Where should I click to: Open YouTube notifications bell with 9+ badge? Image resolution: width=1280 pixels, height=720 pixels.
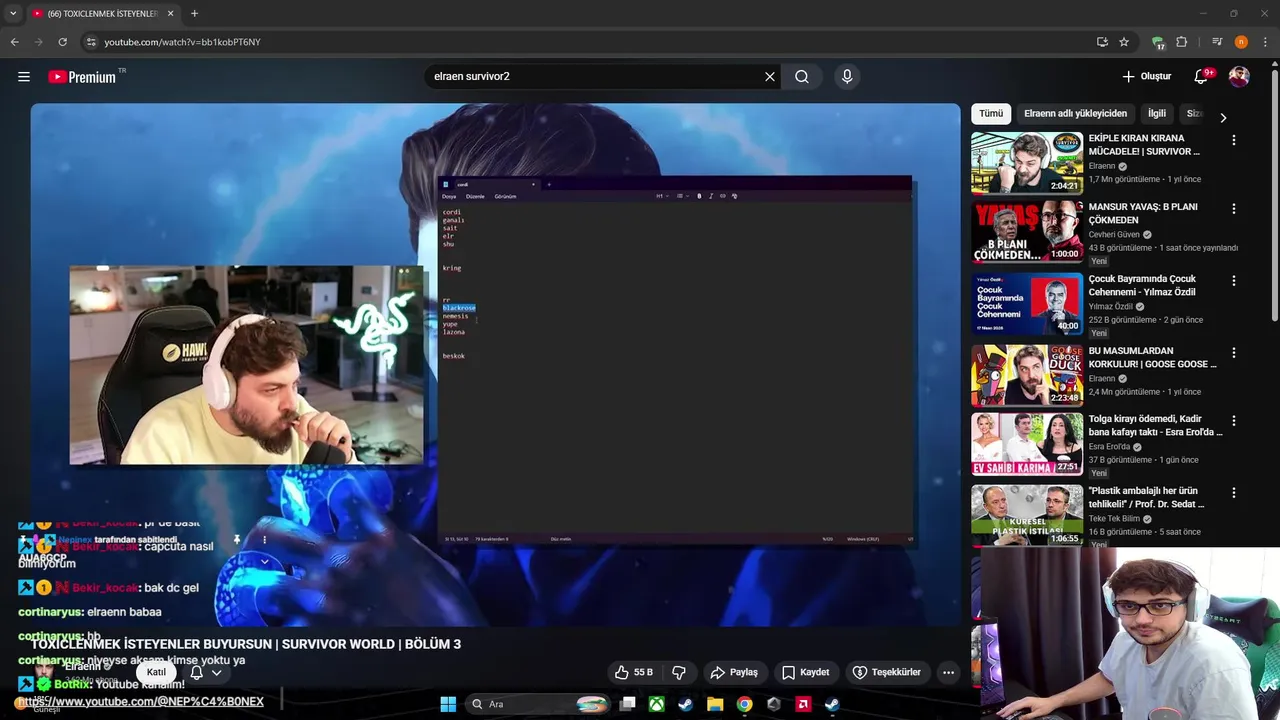[x=1202, y=76]
